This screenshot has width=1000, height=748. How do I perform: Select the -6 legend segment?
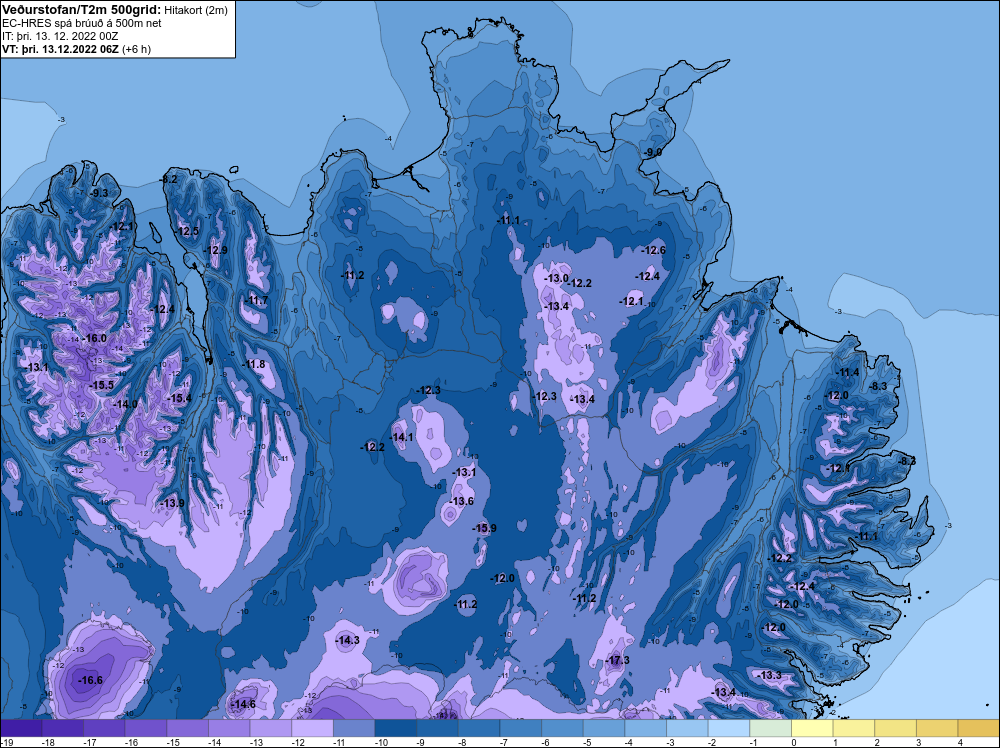[x=562, y=728]
